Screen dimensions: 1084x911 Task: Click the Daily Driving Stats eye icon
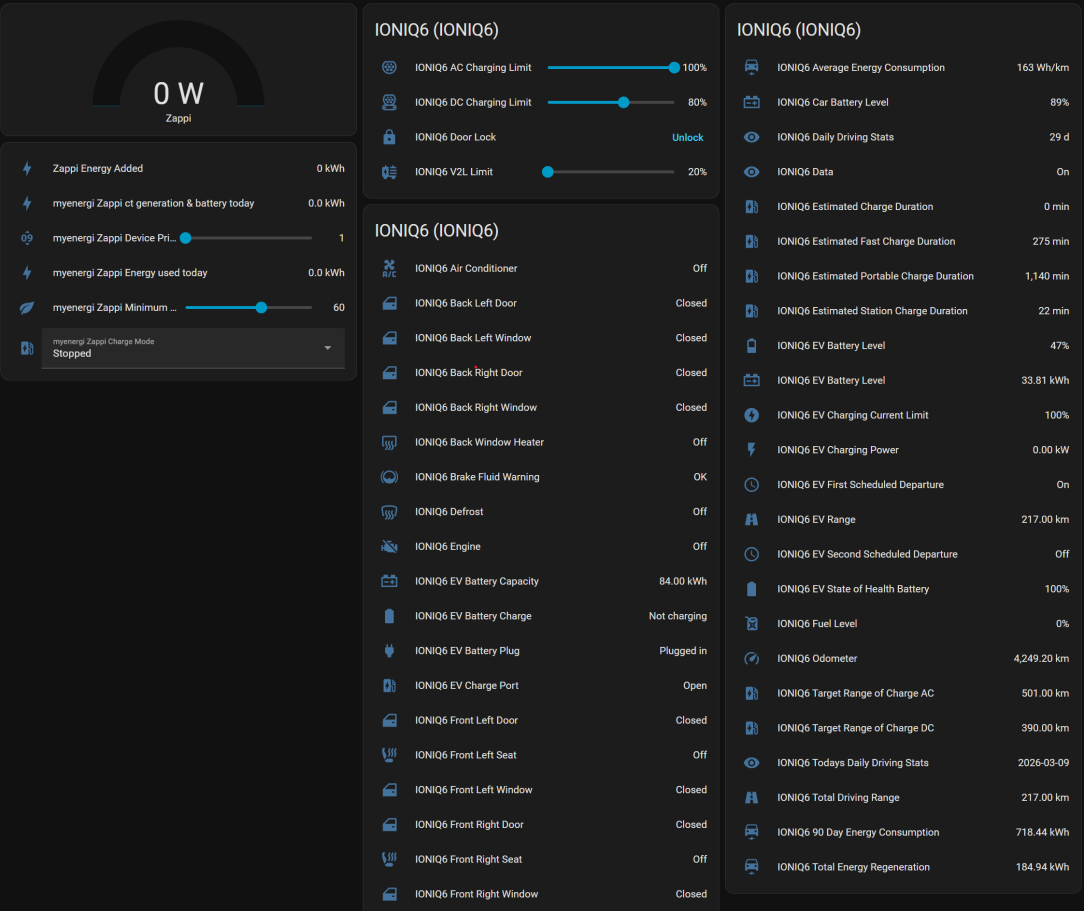point(751,137)
